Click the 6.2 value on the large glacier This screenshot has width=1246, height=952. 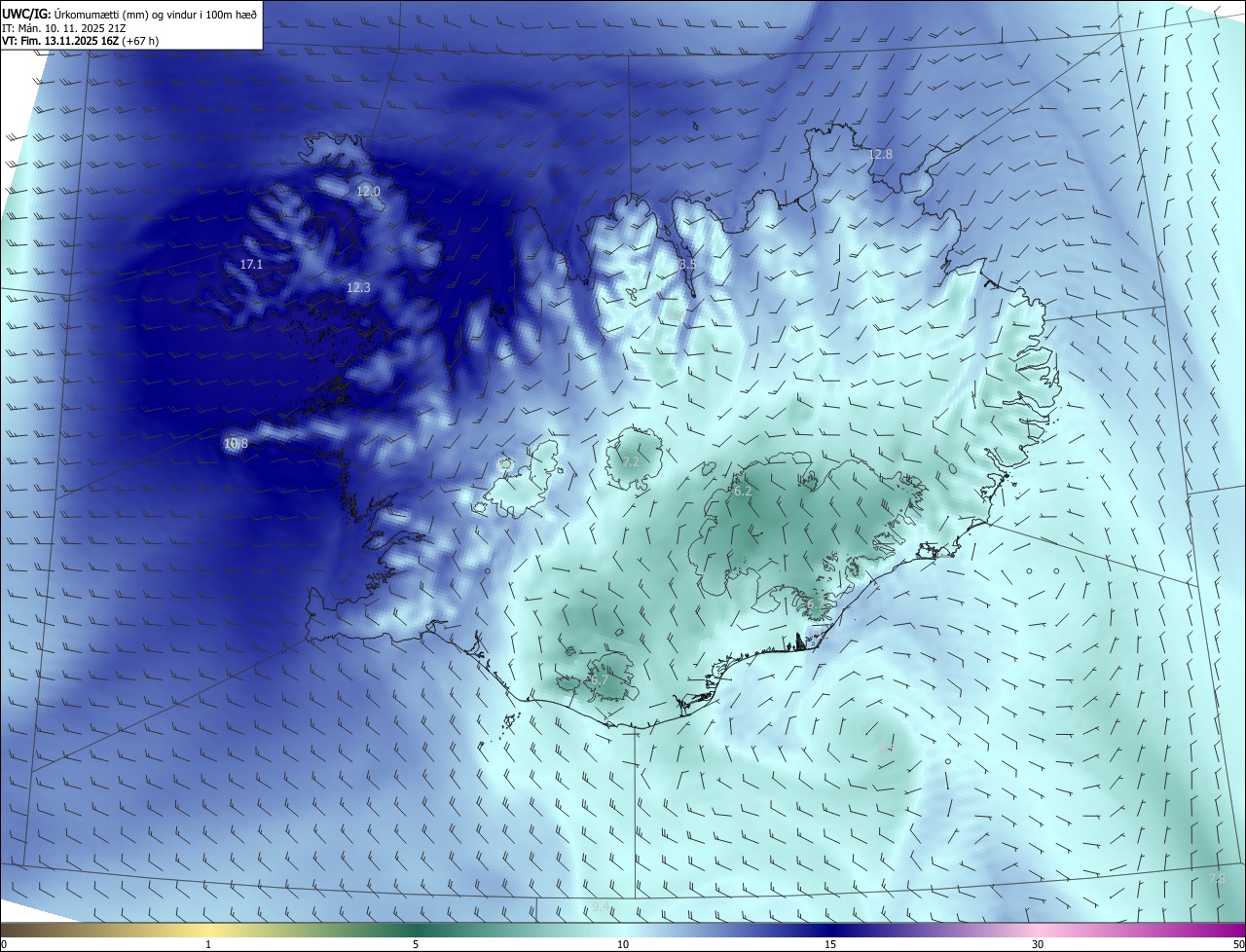pyautogui.click(x=743, y=492)
